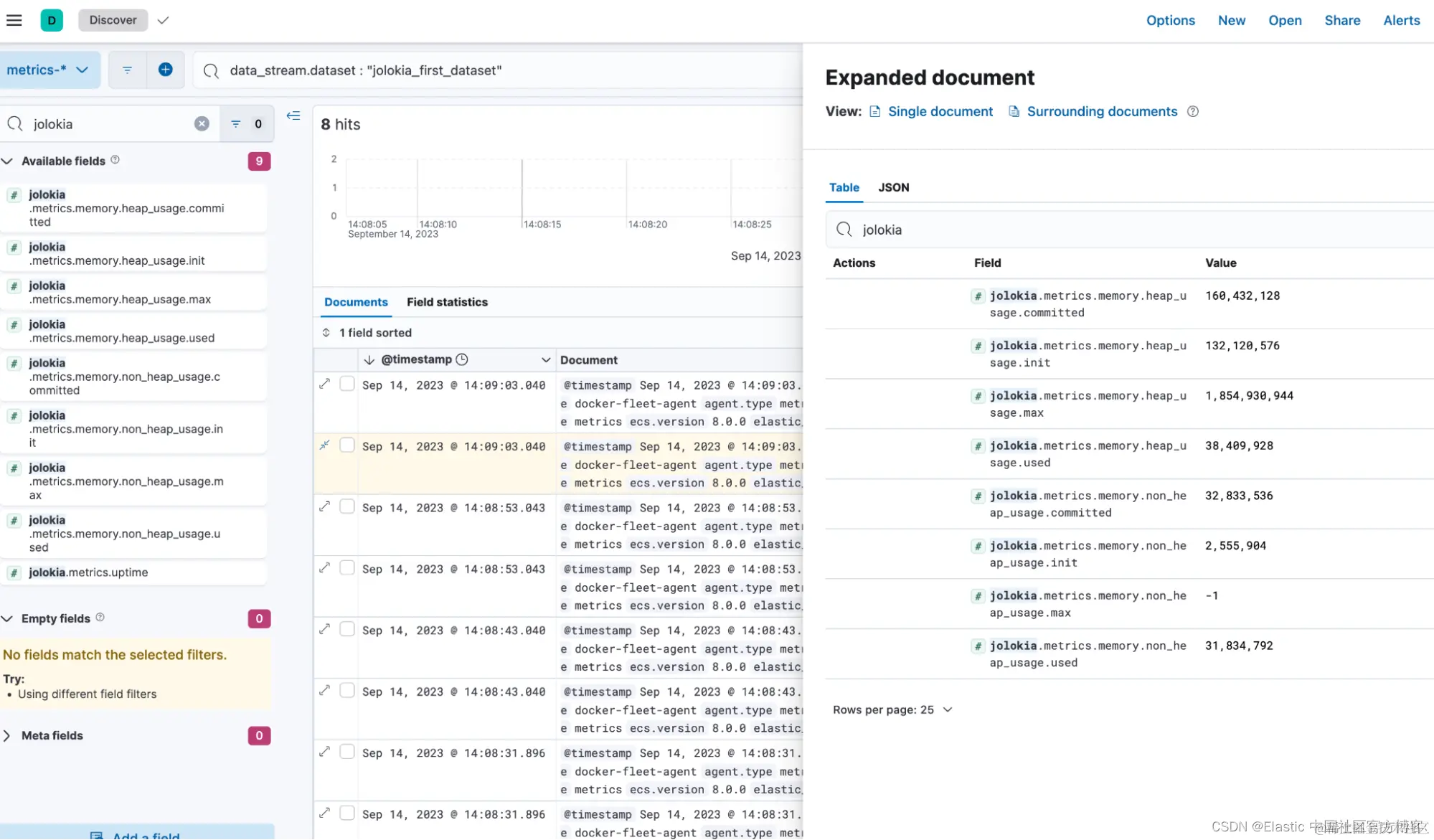This screenshot has width=1434, height=840.
Task: Check the 14:08:53.043 third row checkbox
Action: pyautogui.click(x=347, y=506)
